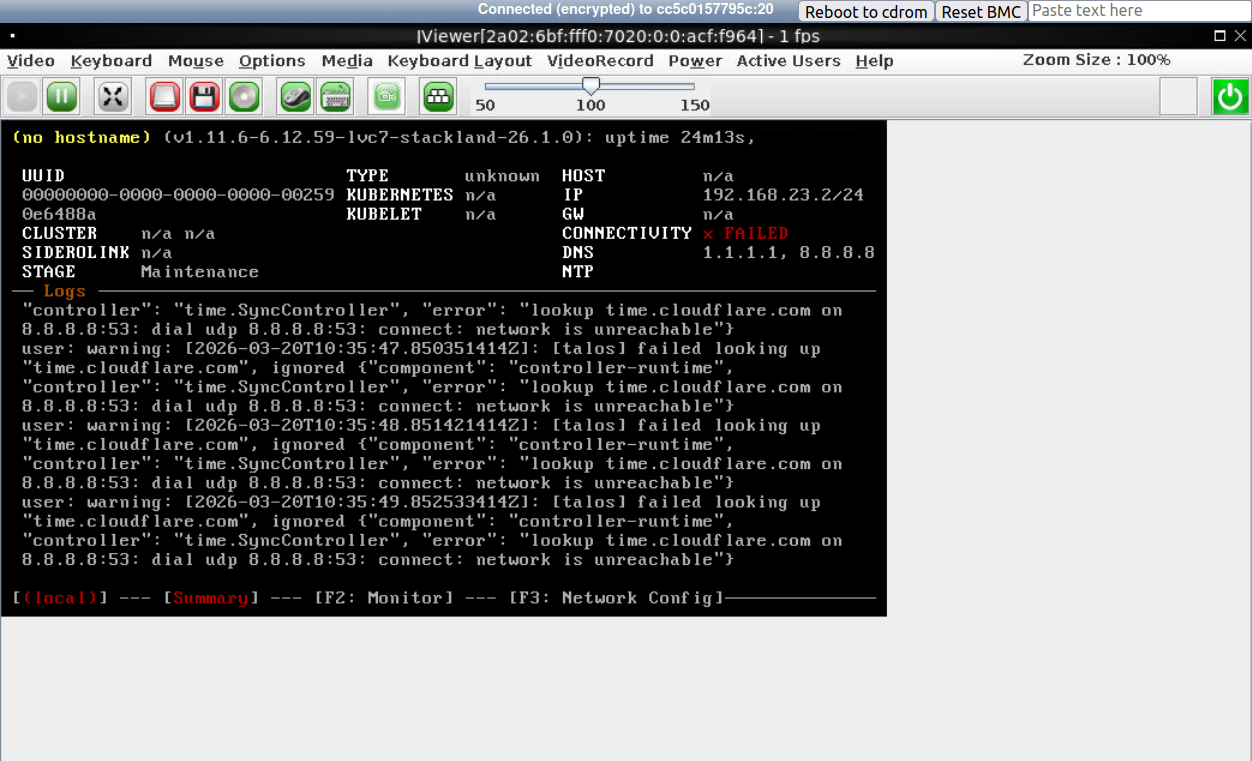Click the keyboard macro blocks icon
The height and width of the screenshot is (761, 1252).
(437, 96)
